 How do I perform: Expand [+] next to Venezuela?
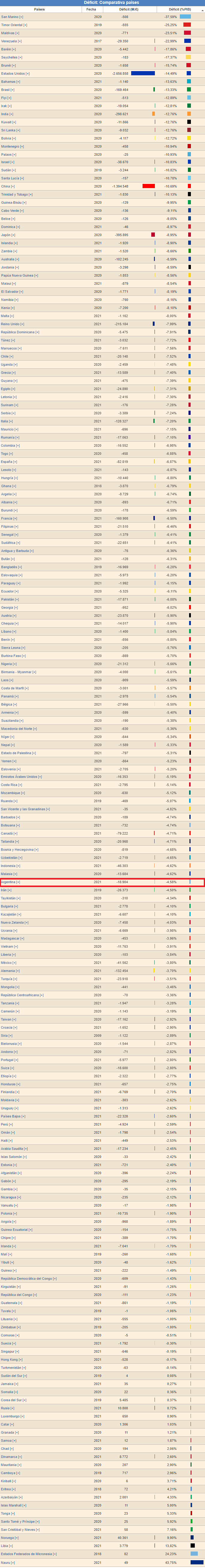coord(20,41)
